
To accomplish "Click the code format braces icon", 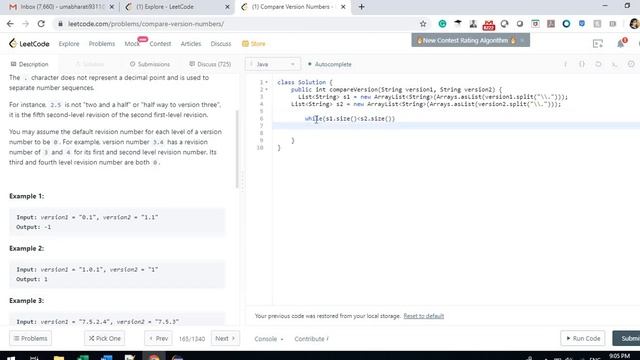I will click(x=582, y=64).
